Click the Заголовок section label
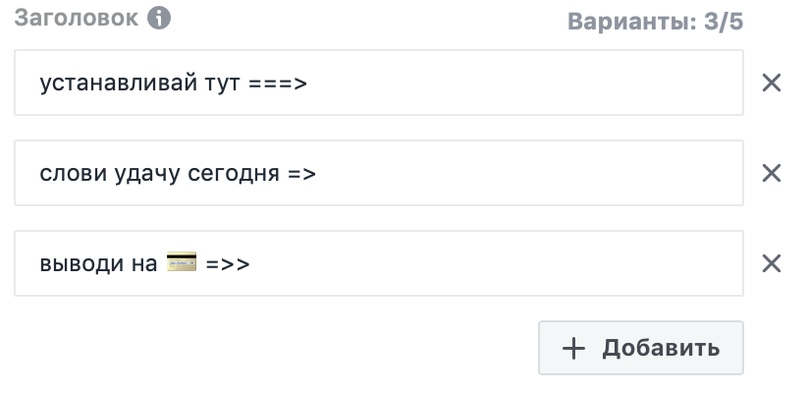 pos(76,19)
